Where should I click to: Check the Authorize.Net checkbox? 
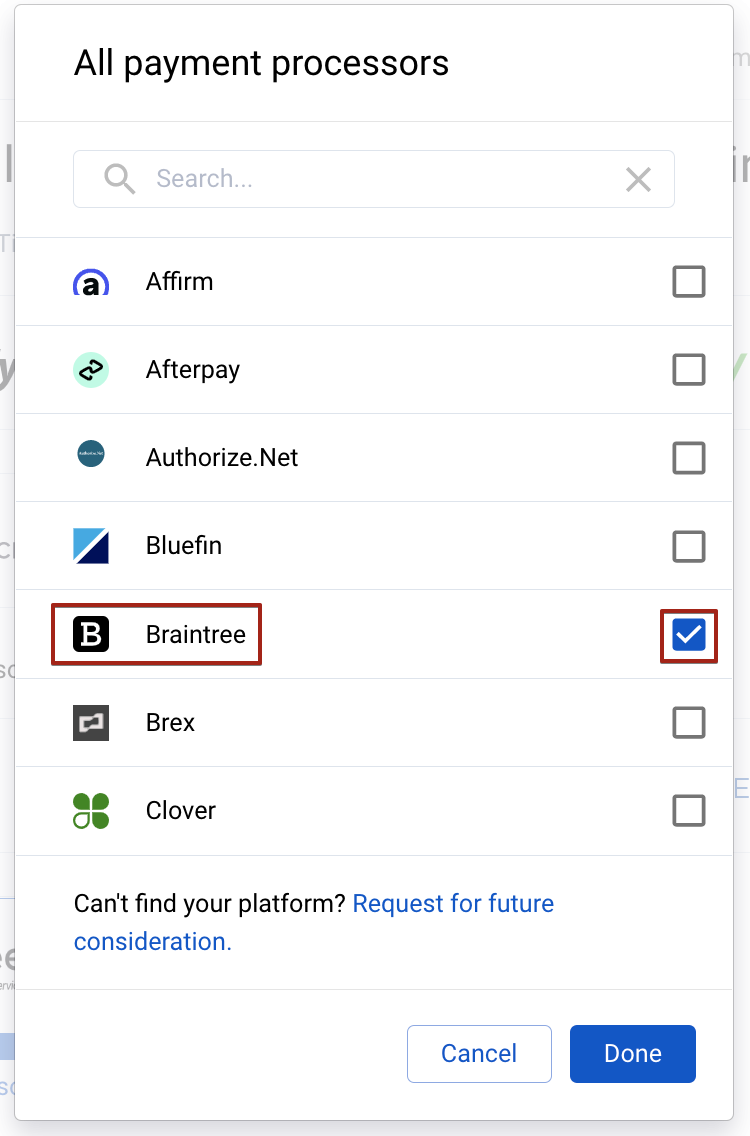point(689,457)
